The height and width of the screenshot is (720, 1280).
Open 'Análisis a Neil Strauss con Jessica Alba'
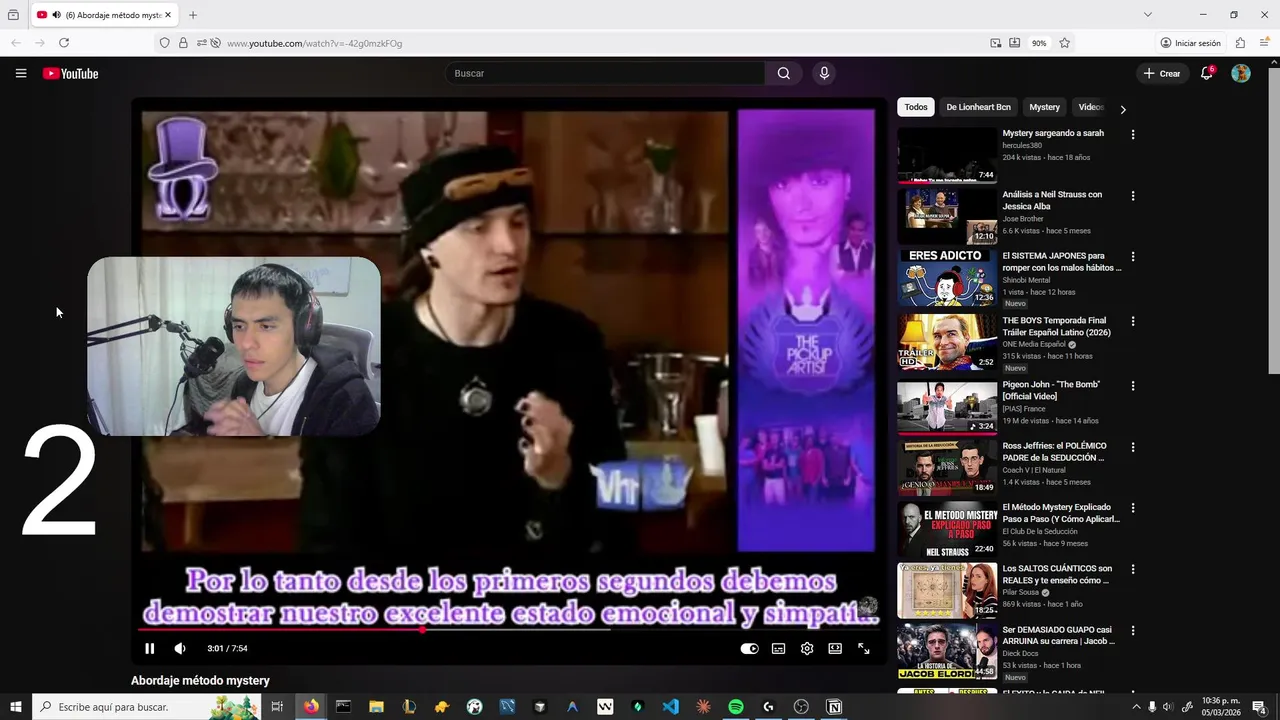1052,200
